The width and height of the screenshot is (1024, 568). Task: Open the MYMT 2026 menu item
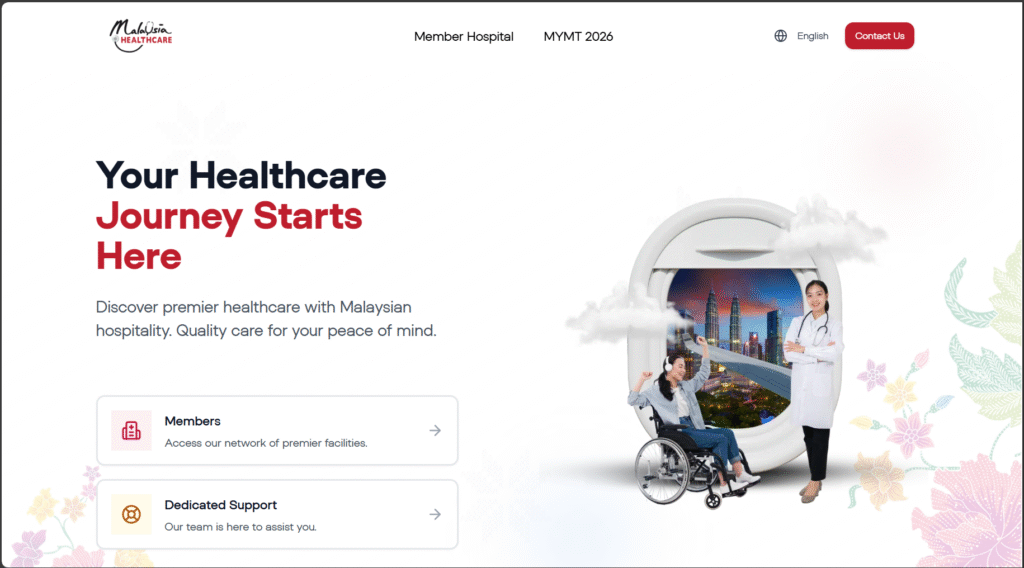578,37
